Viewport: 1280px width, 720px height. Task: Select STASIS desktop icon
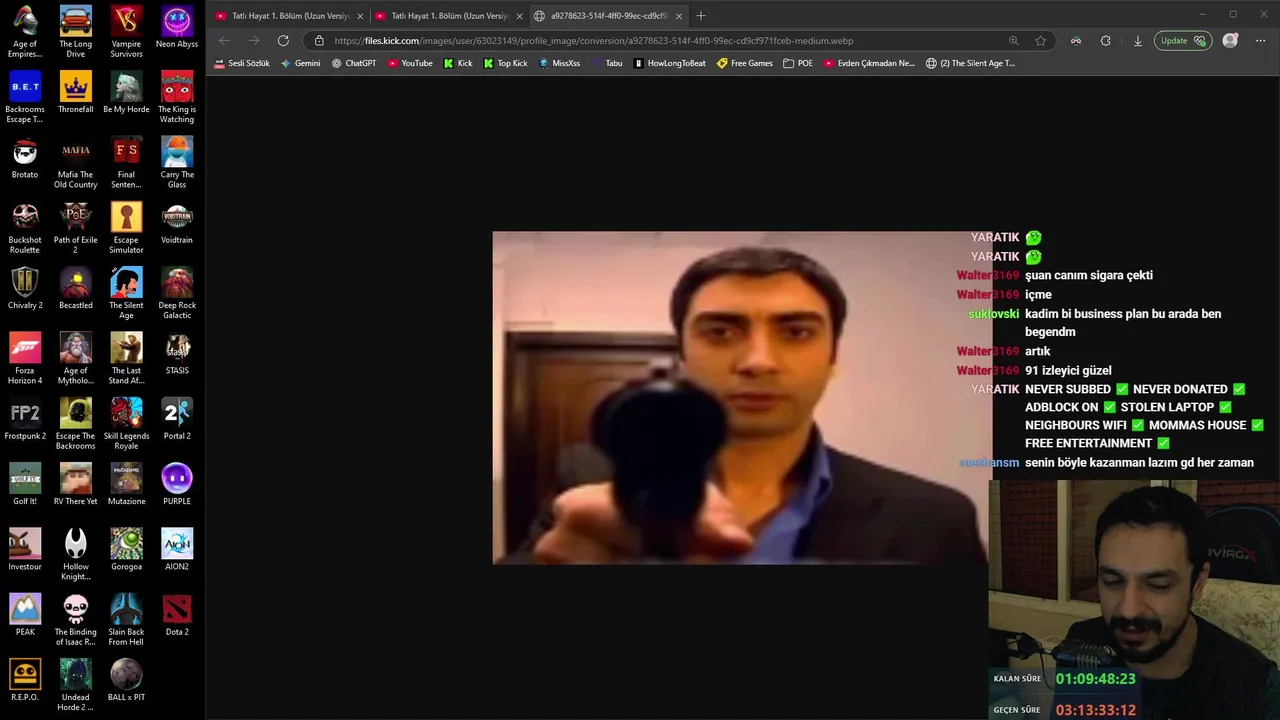pos(177,354)
